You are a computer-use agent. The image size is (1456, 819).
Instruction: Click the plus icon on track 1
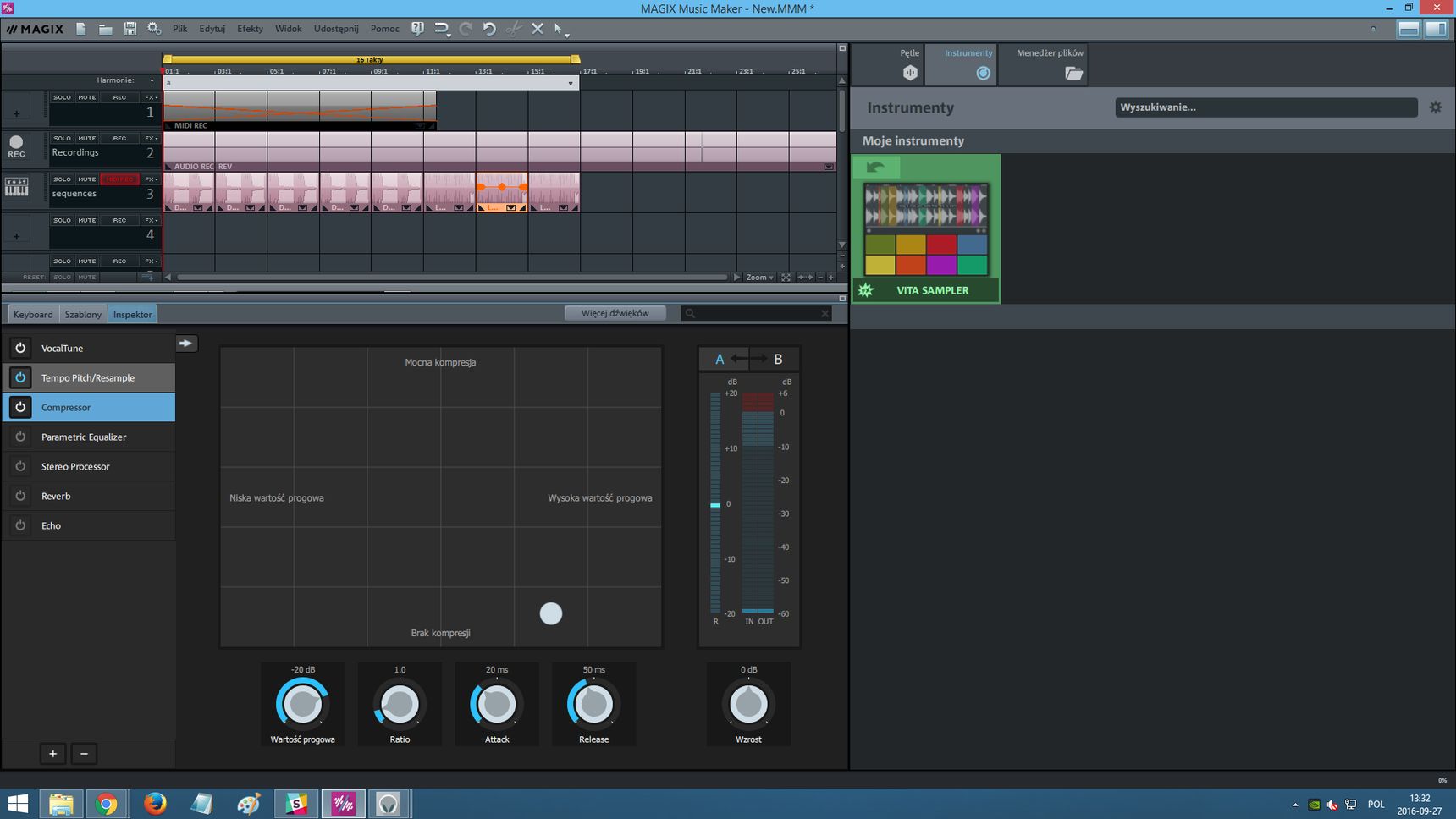click(x=16, y=113)
